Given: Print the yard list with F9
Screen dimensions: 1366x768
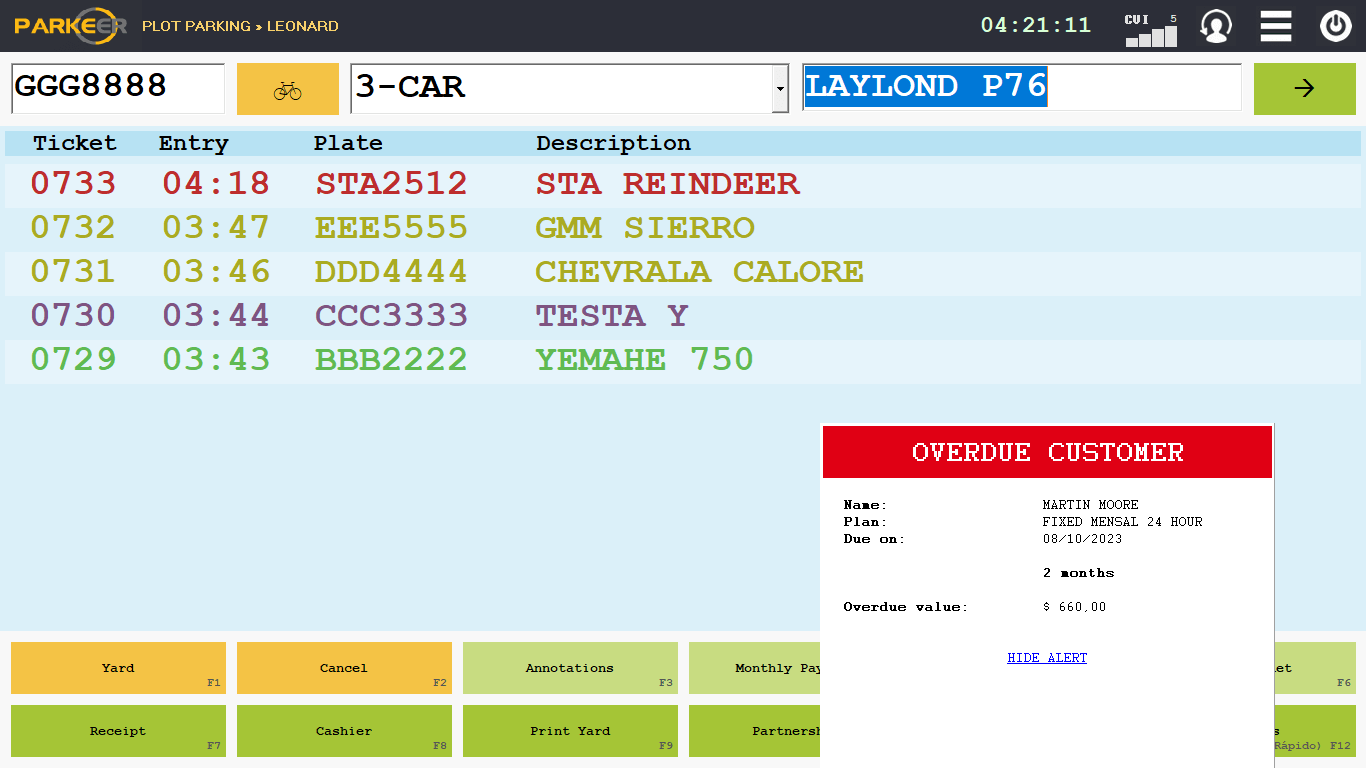Looking at the screenshot, I should tap(570, 731).
